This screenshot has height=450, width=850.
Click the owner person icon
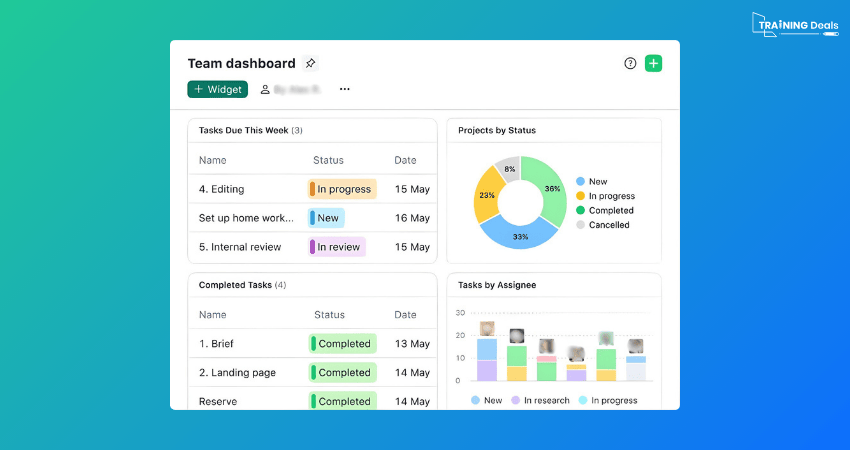[265, 89]
